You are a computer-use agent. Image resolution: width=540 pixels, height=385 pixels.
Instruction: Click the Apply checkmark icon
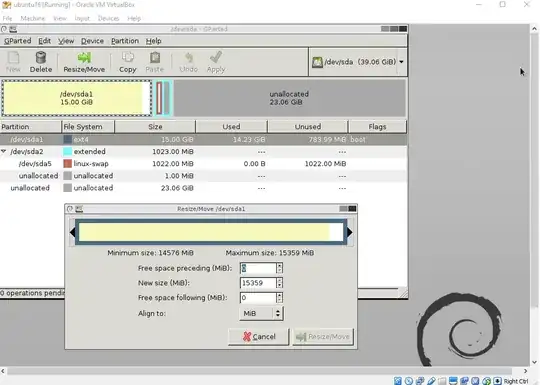[x=216, y=57]
